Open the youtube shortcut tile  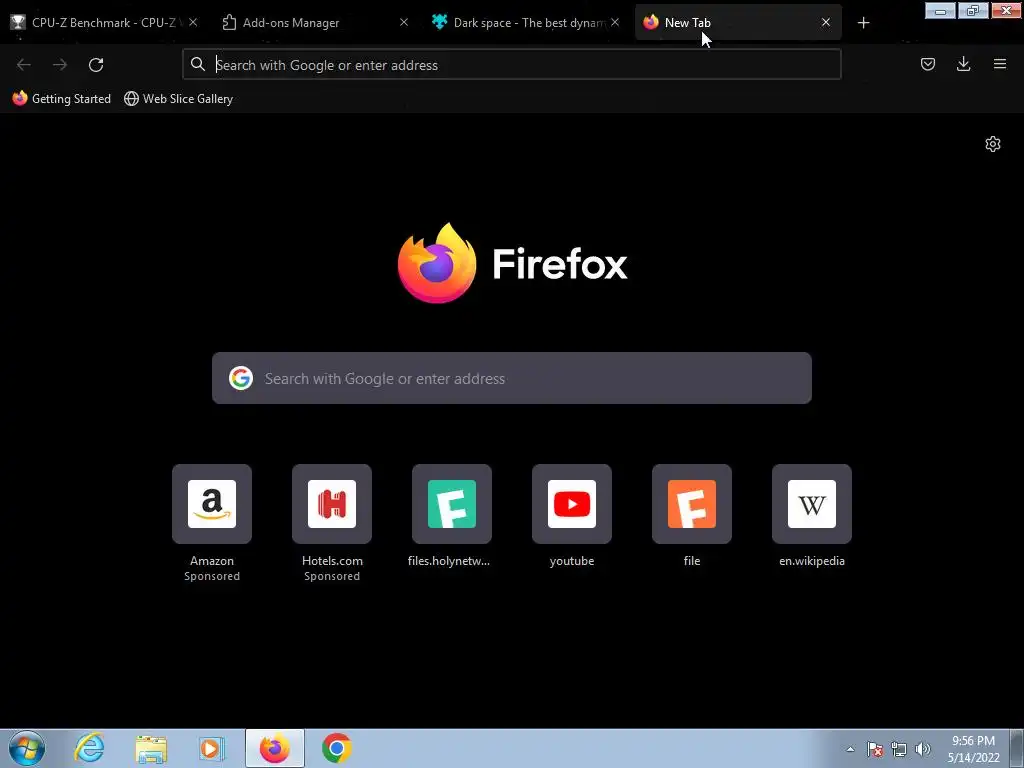tap(572, 504)
